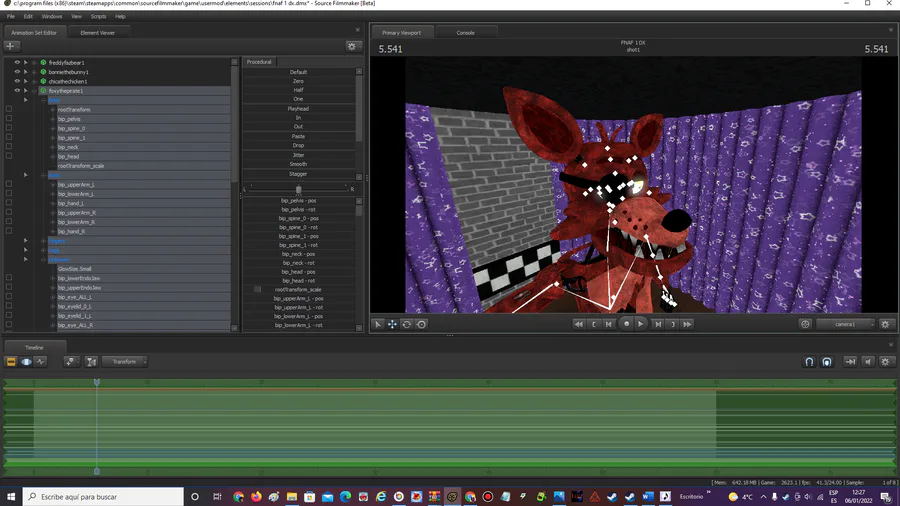Click the timeline playhead marker at top
The width and height of the screenshot is (900, 506).
(x=97, y=382)
